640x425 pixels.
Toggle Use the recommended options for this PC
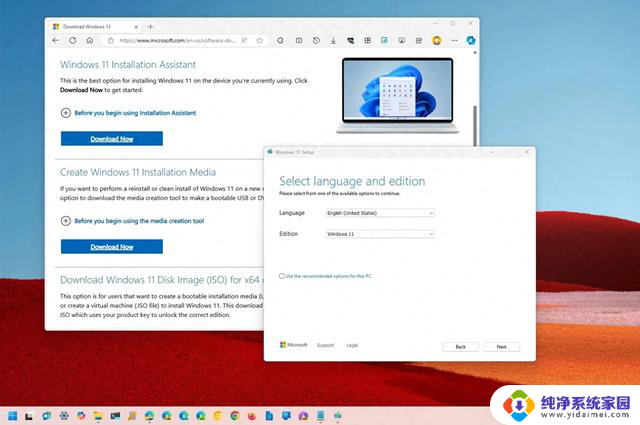click(282, 276)
